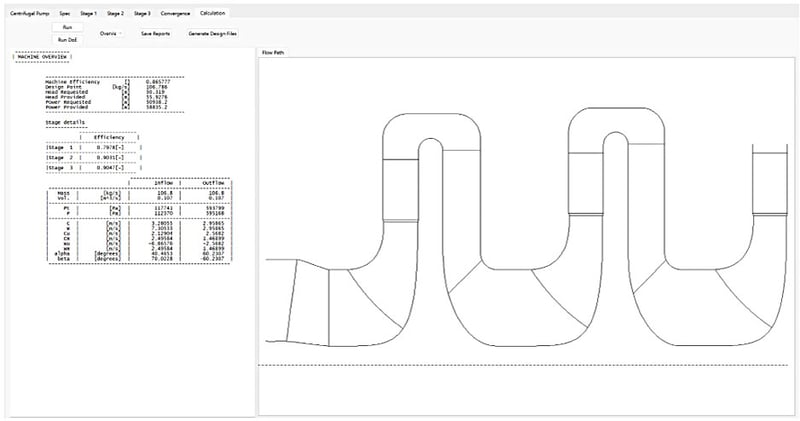Click the second Run button below Run
Image resolution: width=800 pixels, height=421 pixels.
67,39
